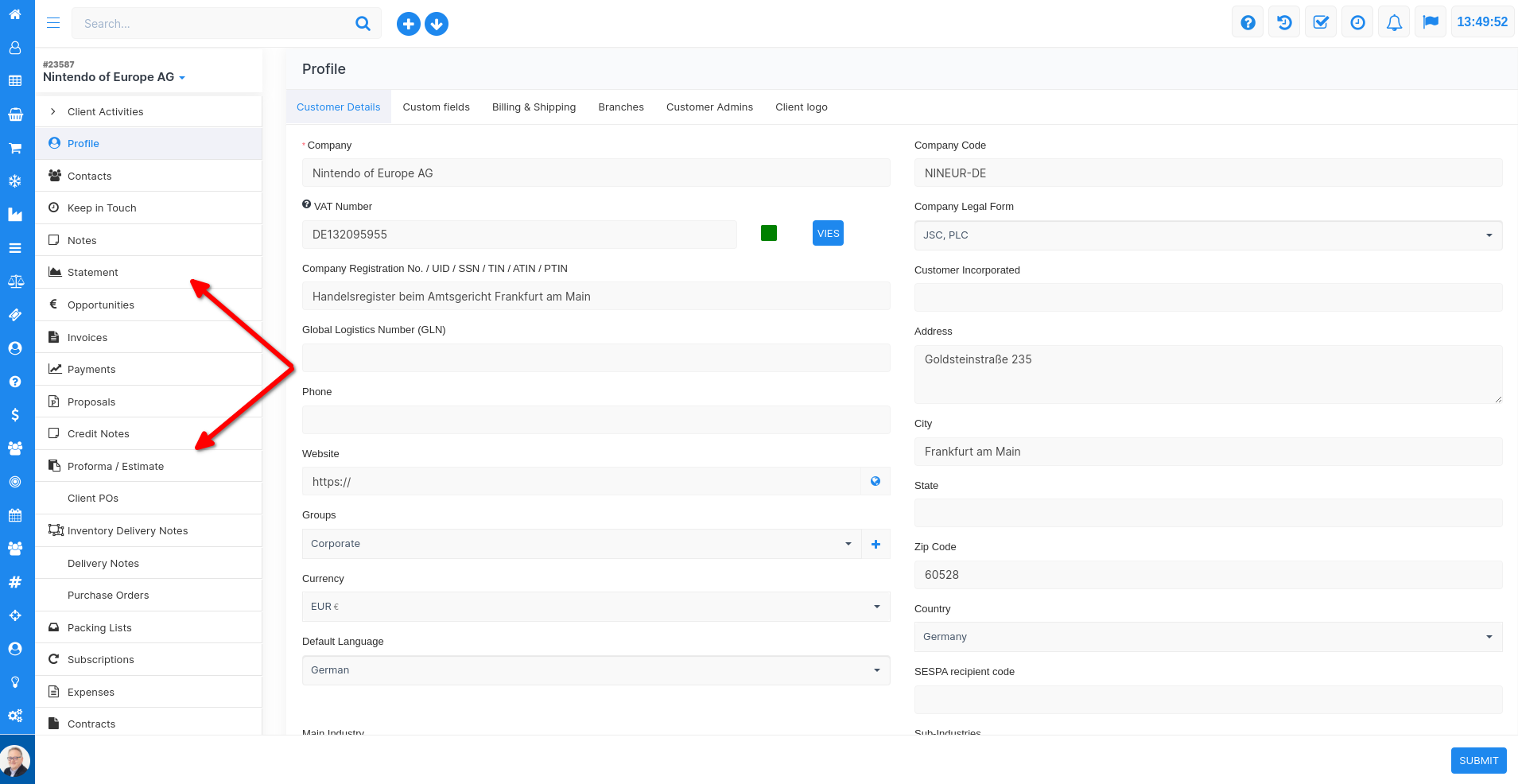Click the help question mark icon in top bar

pyautogui.click(x=1248, y=23)
